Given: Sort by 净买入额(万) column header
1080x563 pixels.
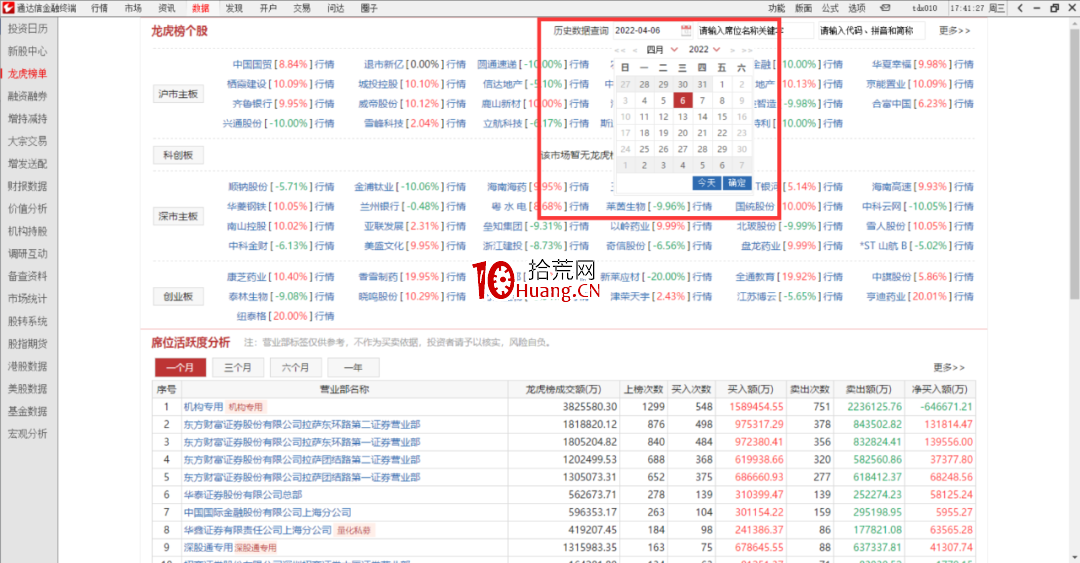Looking at the screenshot, I should (939, 389).
